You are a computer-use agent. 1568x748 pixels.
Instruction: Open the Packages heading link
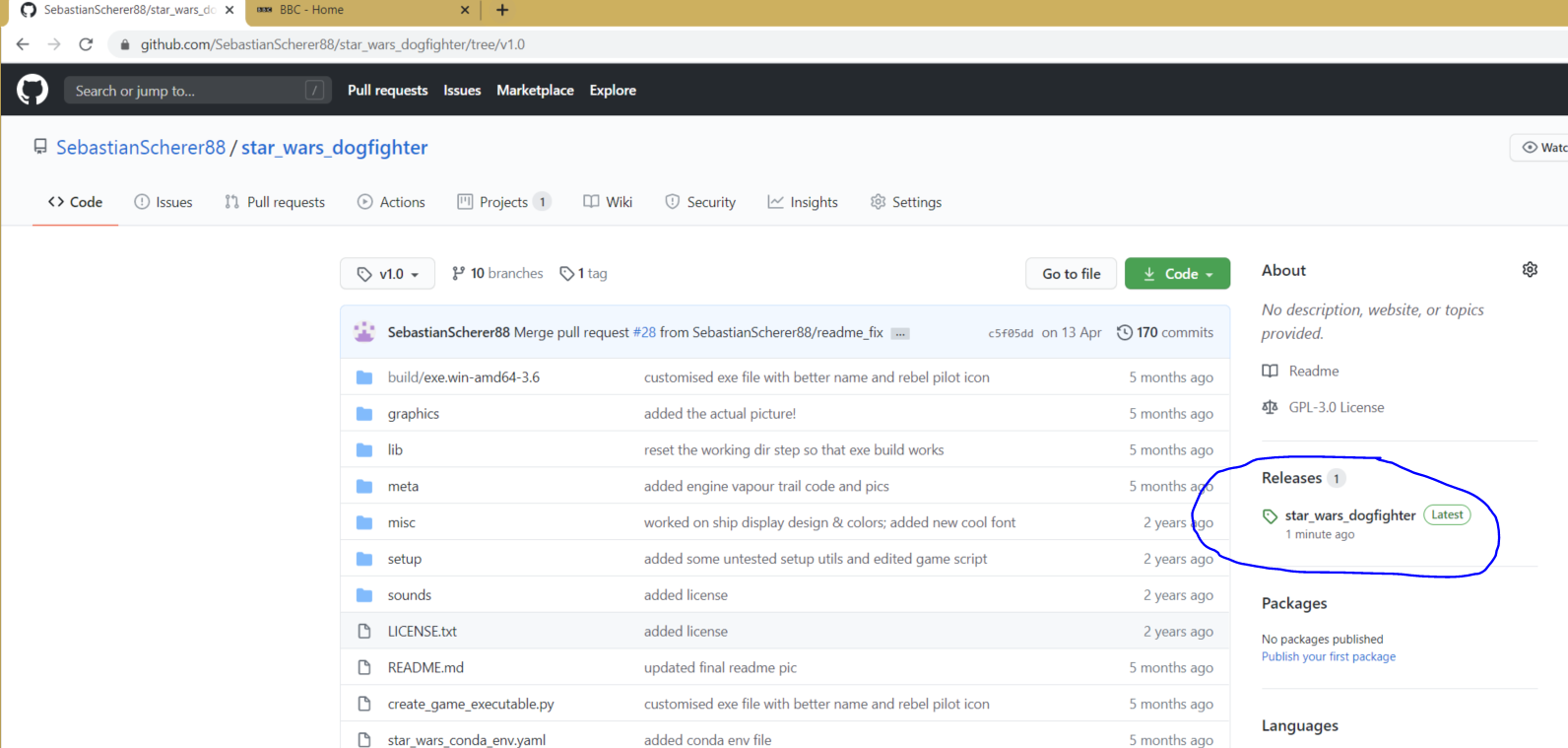1294,604
